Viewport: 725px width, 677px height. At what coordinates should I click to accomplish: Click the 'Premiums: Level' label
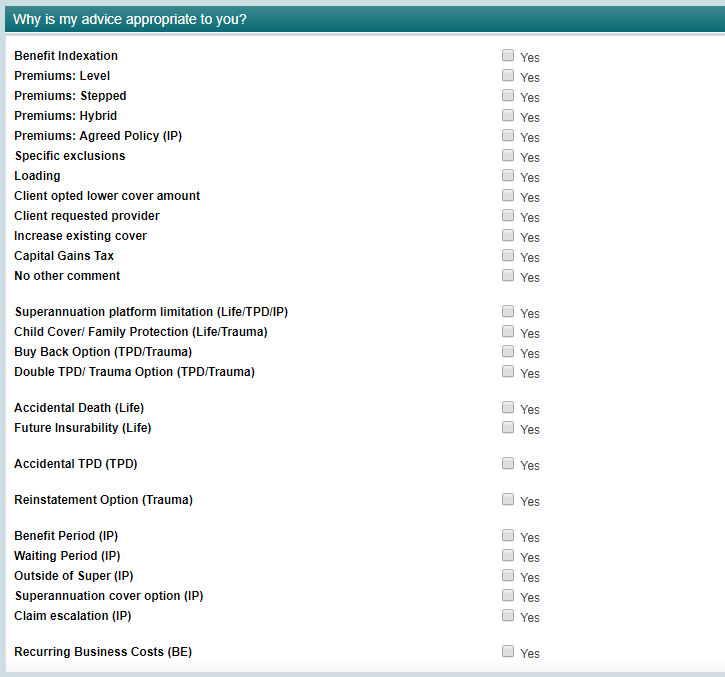pyautogui.click(x=62, y=76)
